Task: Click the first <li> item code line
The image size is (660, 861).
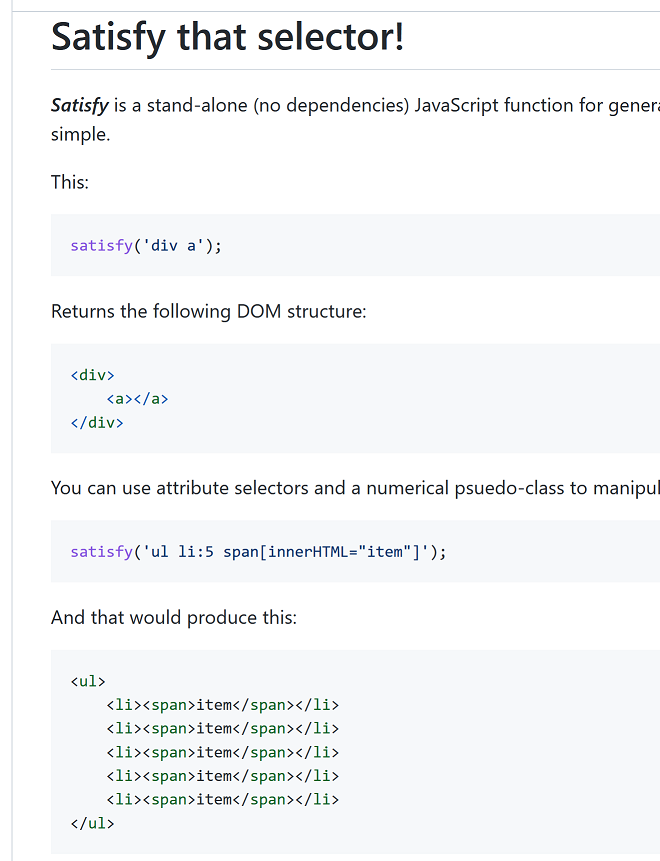Action: (x=222, y=705)
